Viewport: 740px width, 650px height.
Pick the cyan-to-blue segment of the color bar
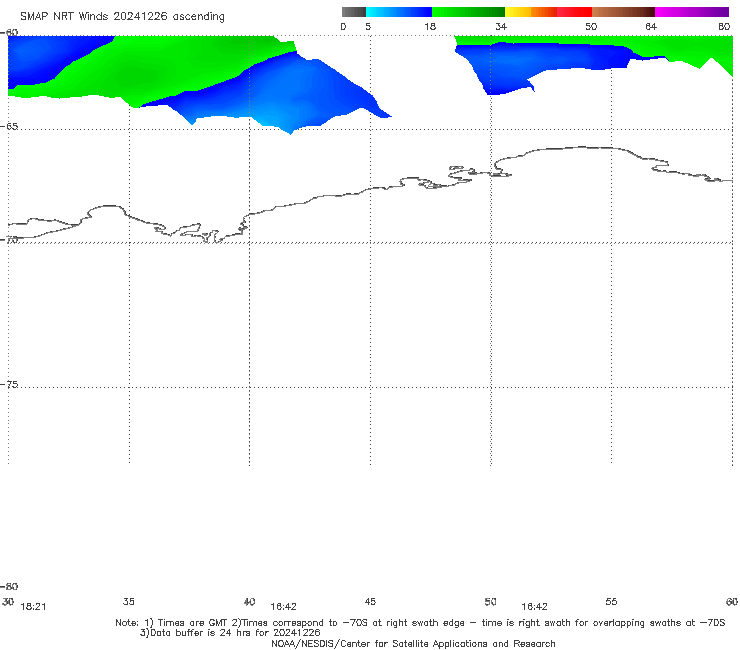[399, 12]
